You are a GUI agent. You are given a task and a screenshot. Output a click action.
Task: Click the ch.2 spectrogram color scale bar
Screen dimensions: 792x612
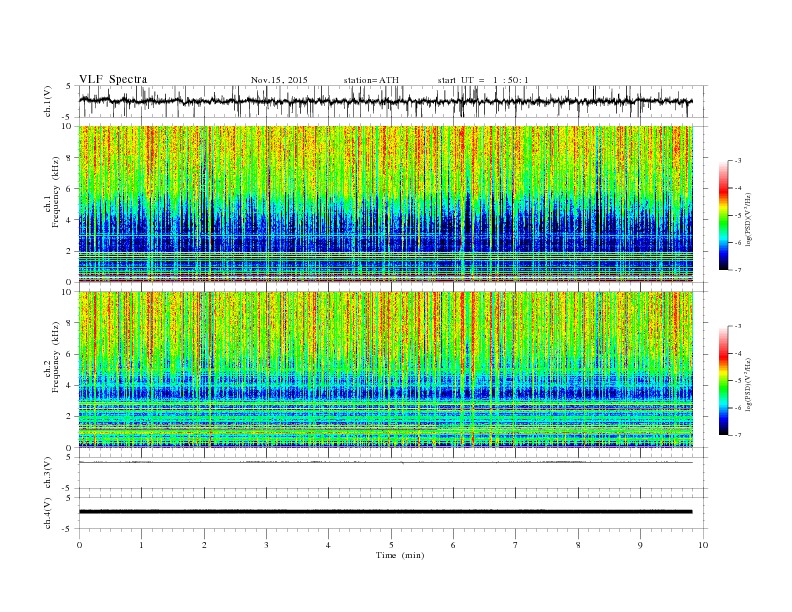coord(723,381)
